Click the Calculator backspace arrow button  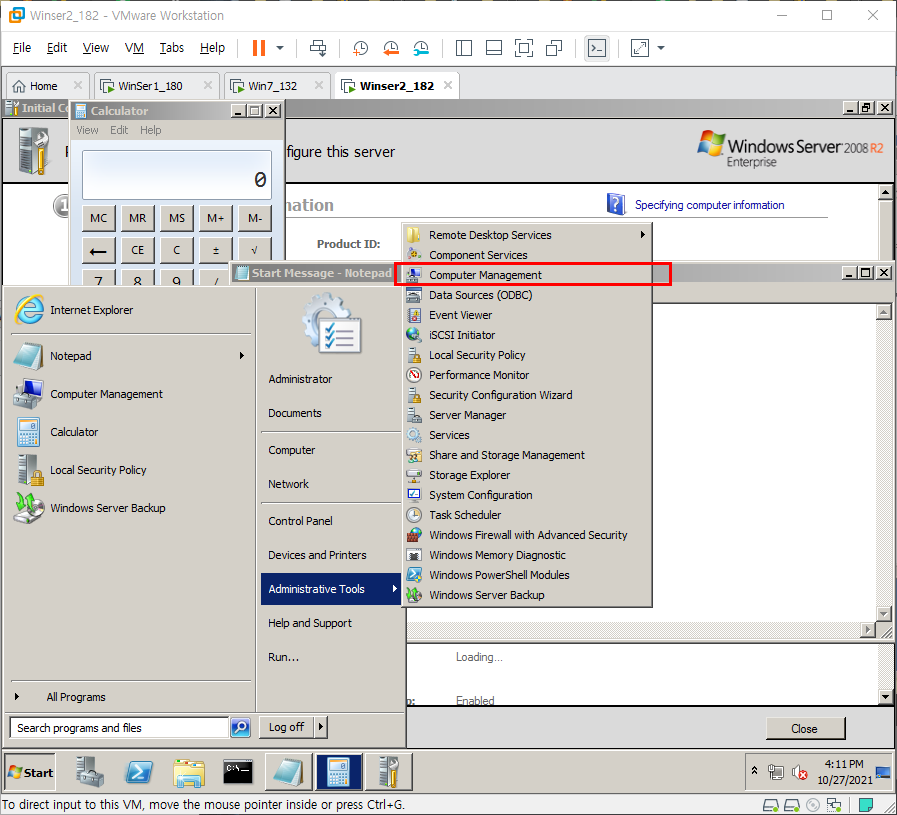point(98,251)
